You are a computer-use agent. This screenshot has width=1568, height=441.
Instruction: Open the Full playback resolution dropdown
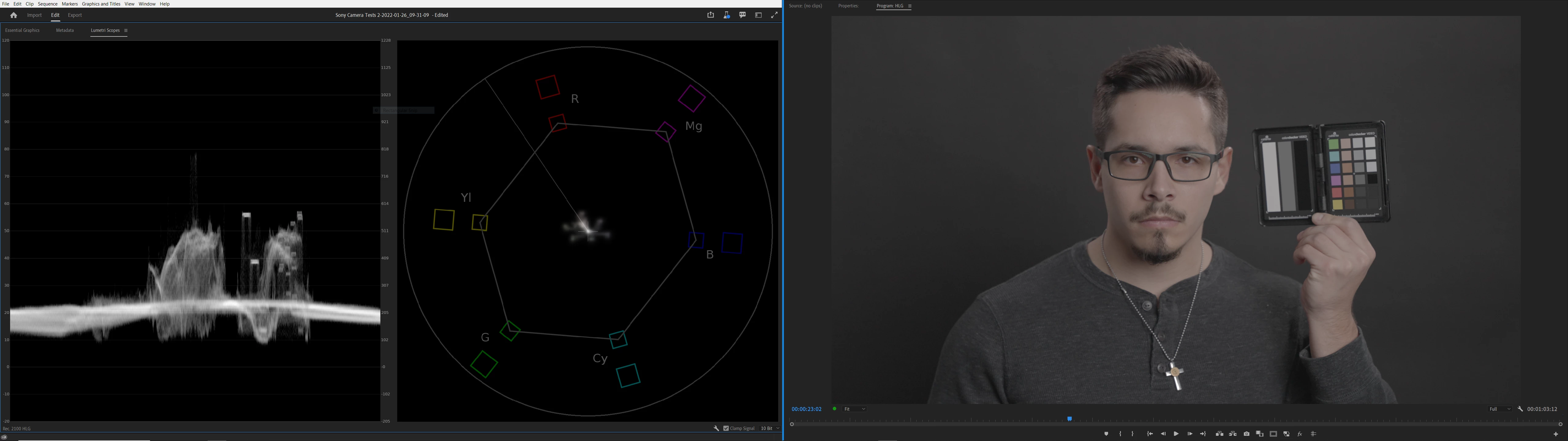coord(1499,409)
